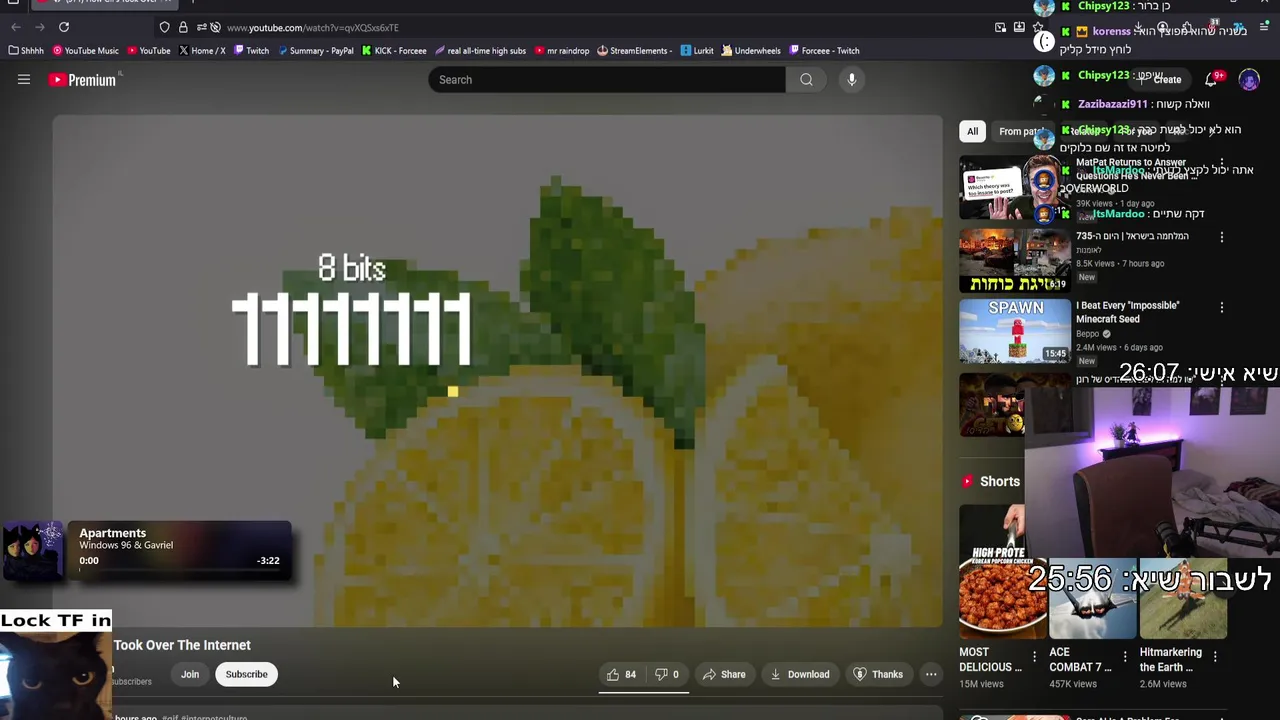This screenshot has height=720, width=1280.
Task: Open the ACE COMBAT 7 short thumbnail
Action: click(x=1093, y=599)
